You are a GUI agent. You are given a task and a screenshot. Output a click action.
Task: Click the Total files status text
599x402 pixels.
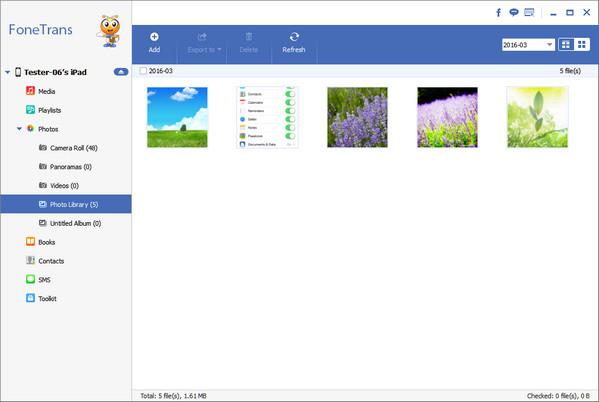[x=173, y=396]
